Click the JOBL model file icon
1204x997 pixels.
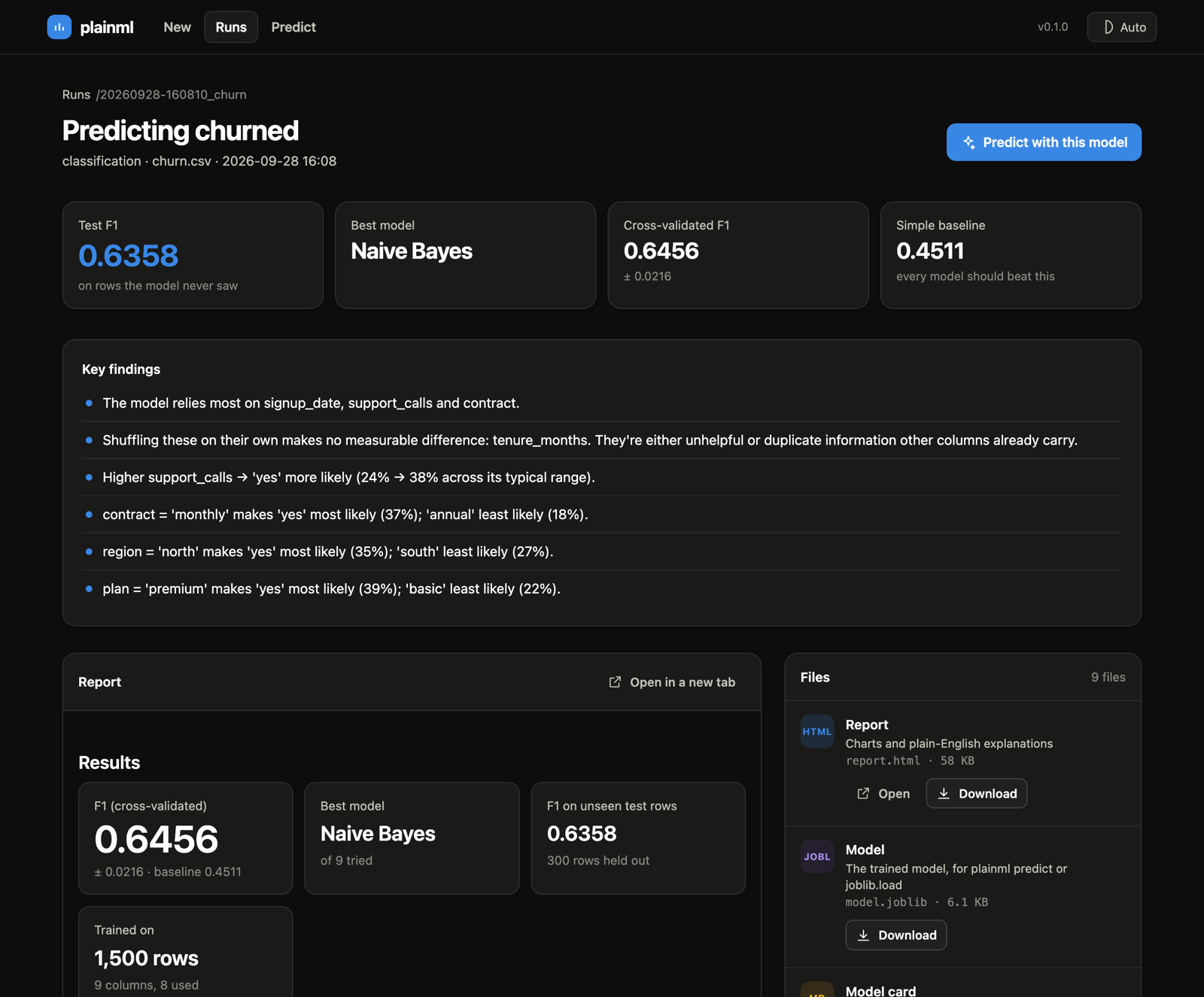(x=817, y=856)
